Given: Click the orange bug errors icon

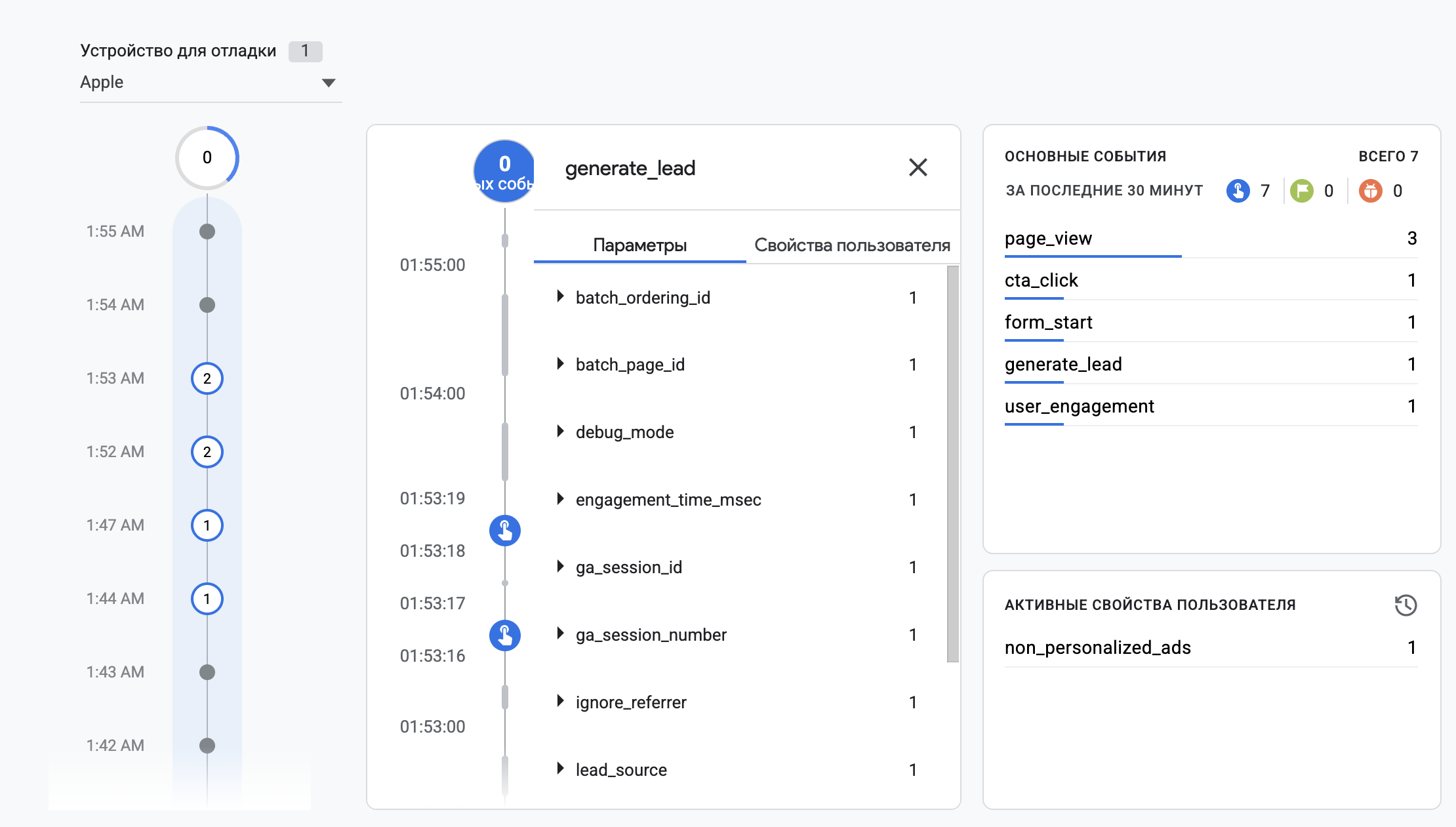Looking at the screenshot, I should tap(1370, 191).
